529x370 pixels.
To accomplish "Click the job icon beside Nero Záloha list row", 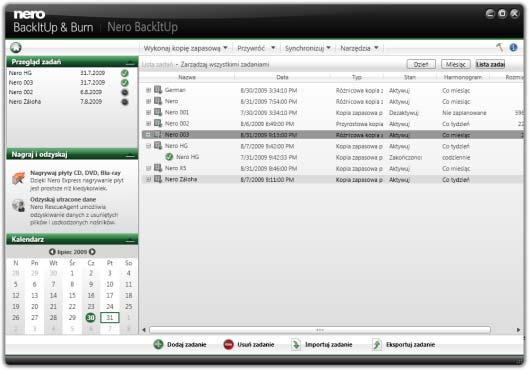I will [x=158, y=179].
